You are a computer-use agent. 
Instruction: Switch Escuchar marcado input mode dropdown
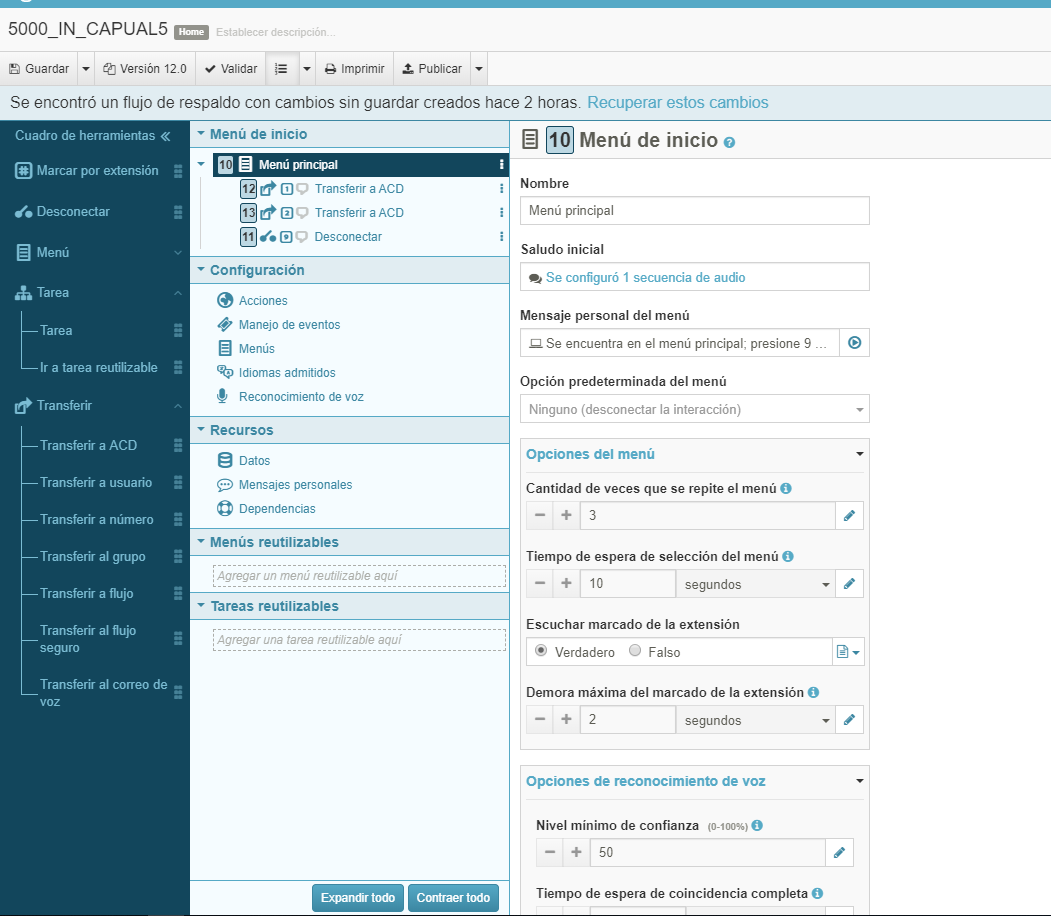pos(849,651)
